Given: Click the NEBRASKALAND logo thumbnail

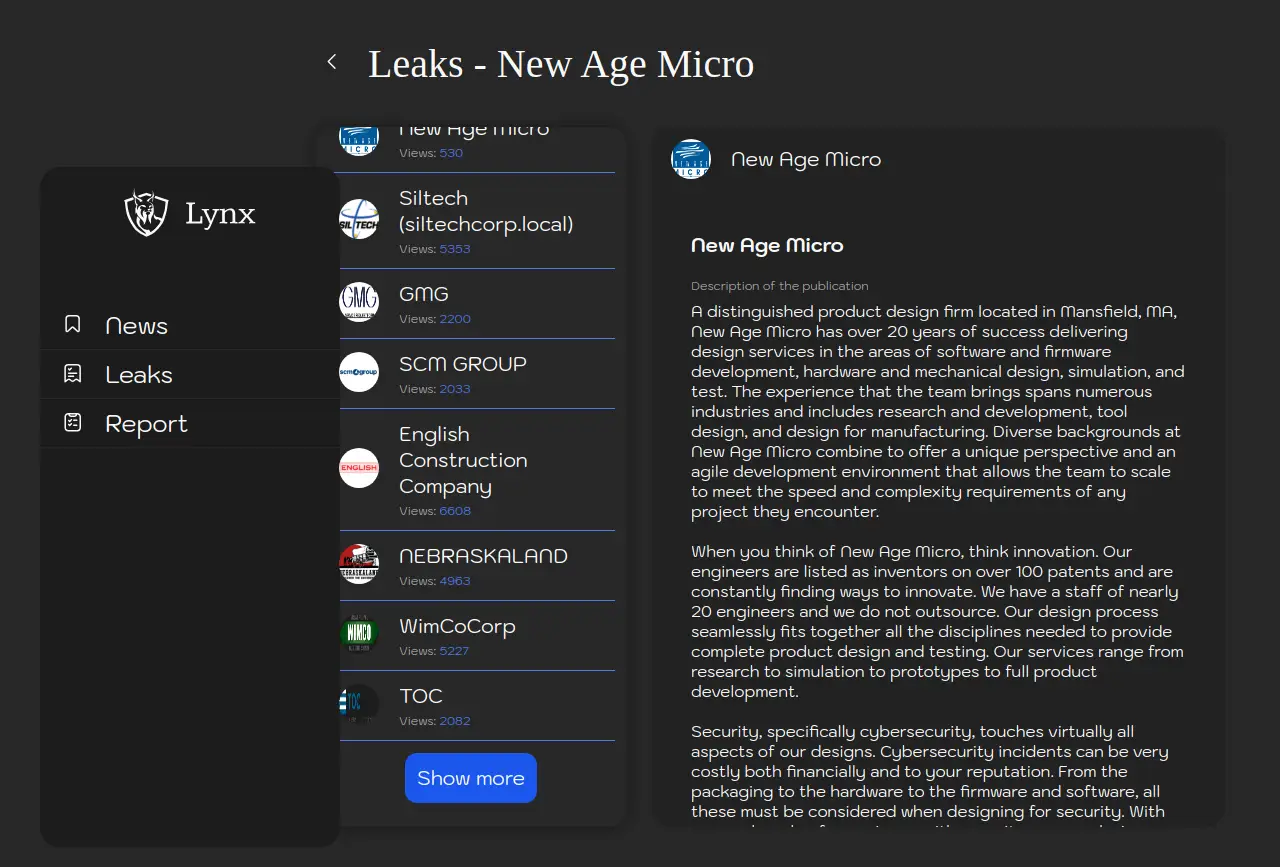Looking at the screenshot, I should click(x=359, y=564).
